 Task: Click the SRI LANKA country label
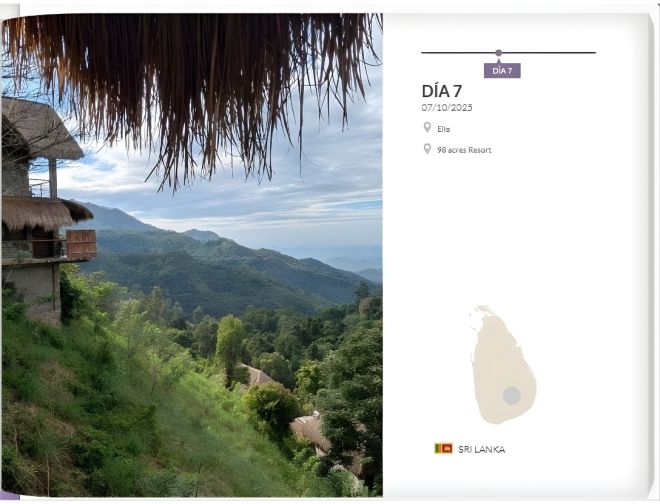pyautogui.click(x=482, y=450)
